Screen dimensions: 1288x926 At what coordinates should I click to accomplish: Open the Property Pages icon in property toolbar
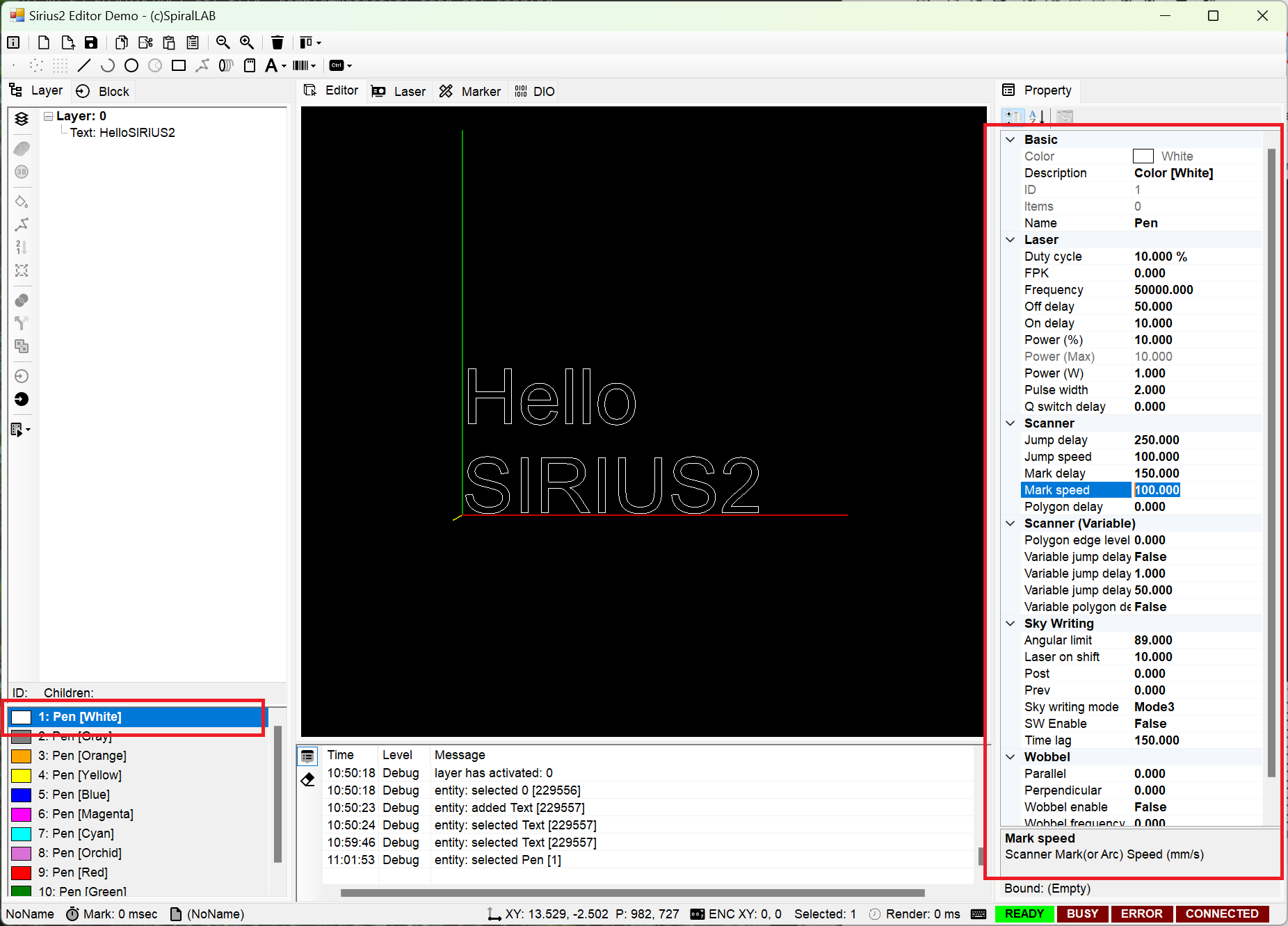[x=1065, y=116]
